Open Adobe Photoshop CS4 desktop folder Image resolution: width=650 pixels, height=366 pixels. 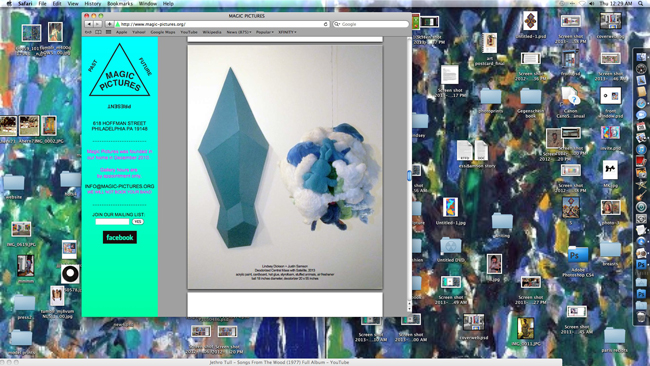point(577,260)
